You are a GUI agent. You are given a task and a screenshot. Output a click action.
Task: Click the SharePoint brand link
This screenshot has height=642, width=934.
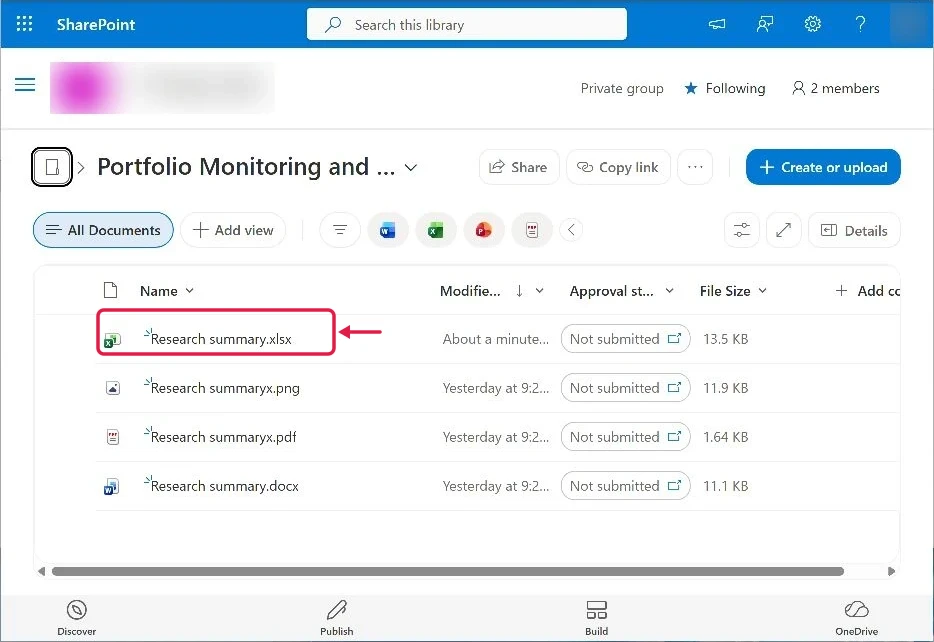96,24
